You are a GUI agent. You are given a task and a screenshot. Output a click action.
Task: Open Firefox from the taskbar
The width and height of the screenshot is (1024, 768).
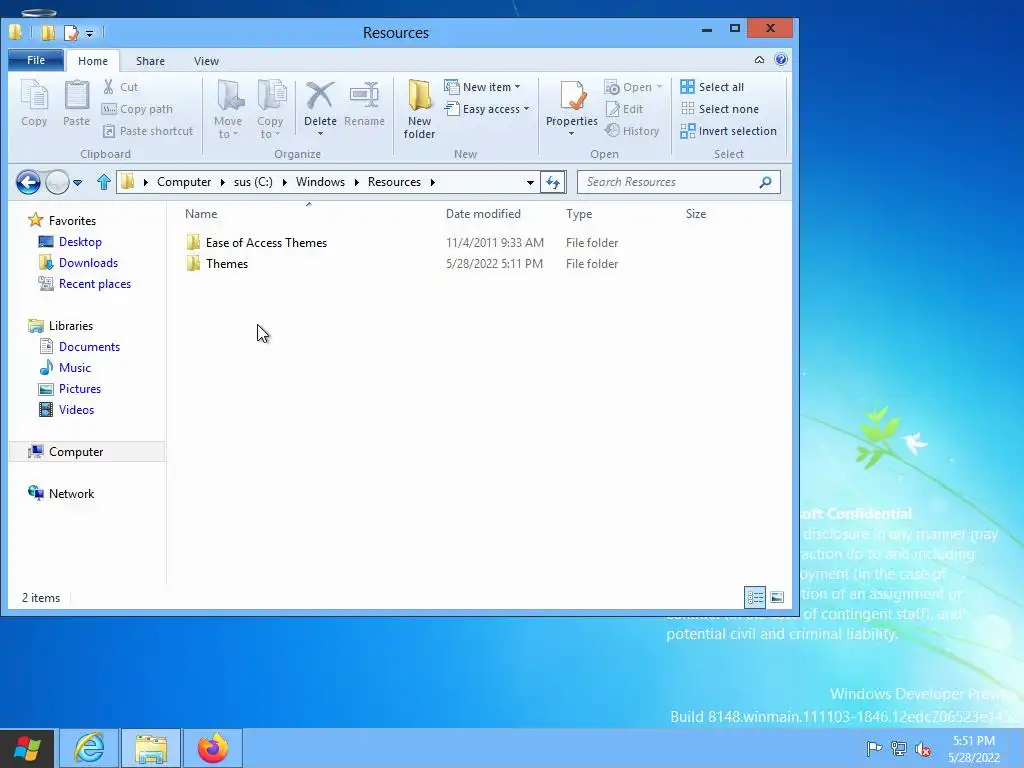[213, 748]
